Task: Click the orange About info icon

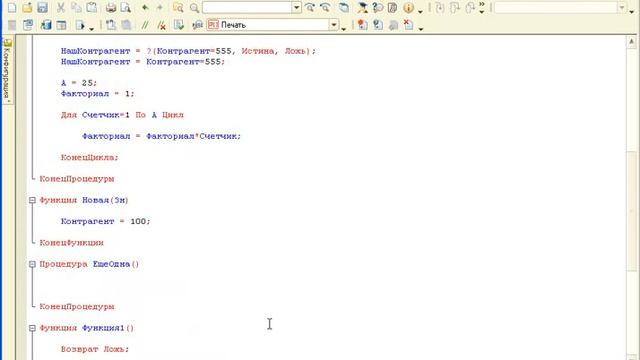Action: pos(408,7)
